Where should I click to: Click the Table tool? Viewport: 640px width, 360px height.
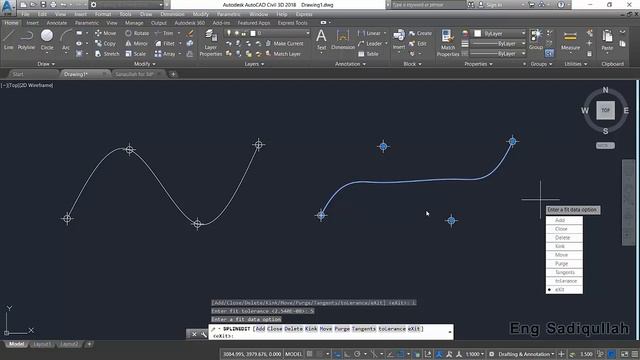tap(368, 54)
